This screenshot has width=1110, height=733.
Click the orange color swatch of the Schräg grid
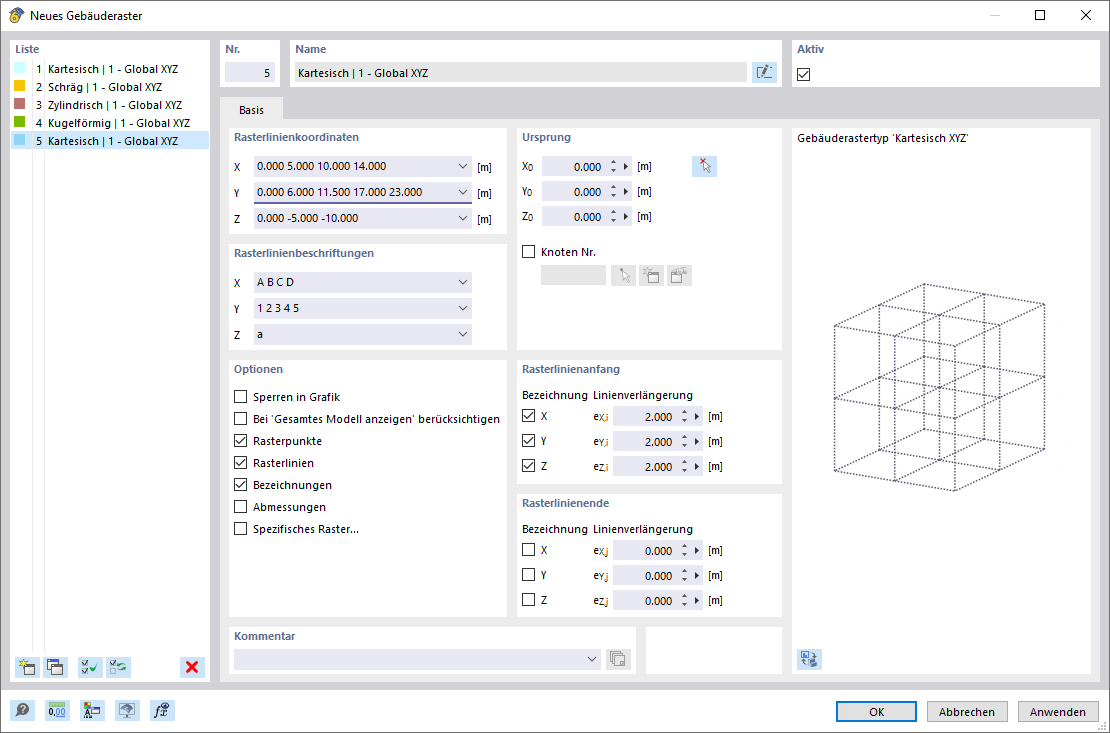[x=20, y=86]
